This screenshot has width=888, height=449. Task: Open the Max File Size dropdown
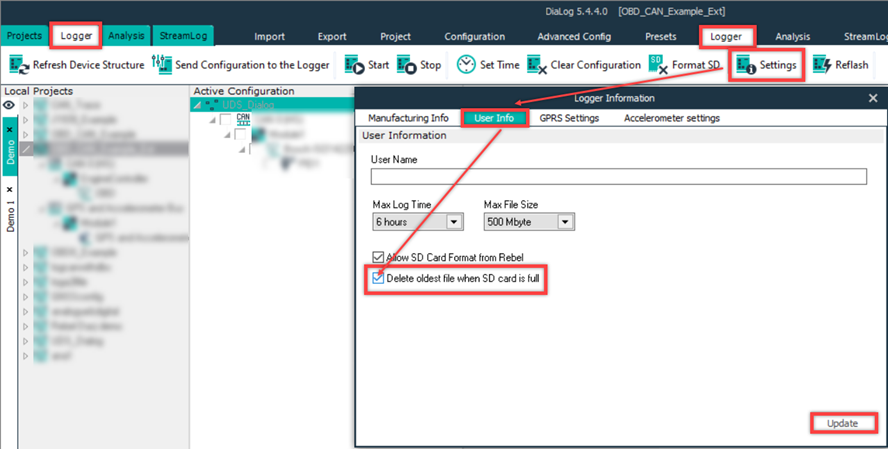566,222
